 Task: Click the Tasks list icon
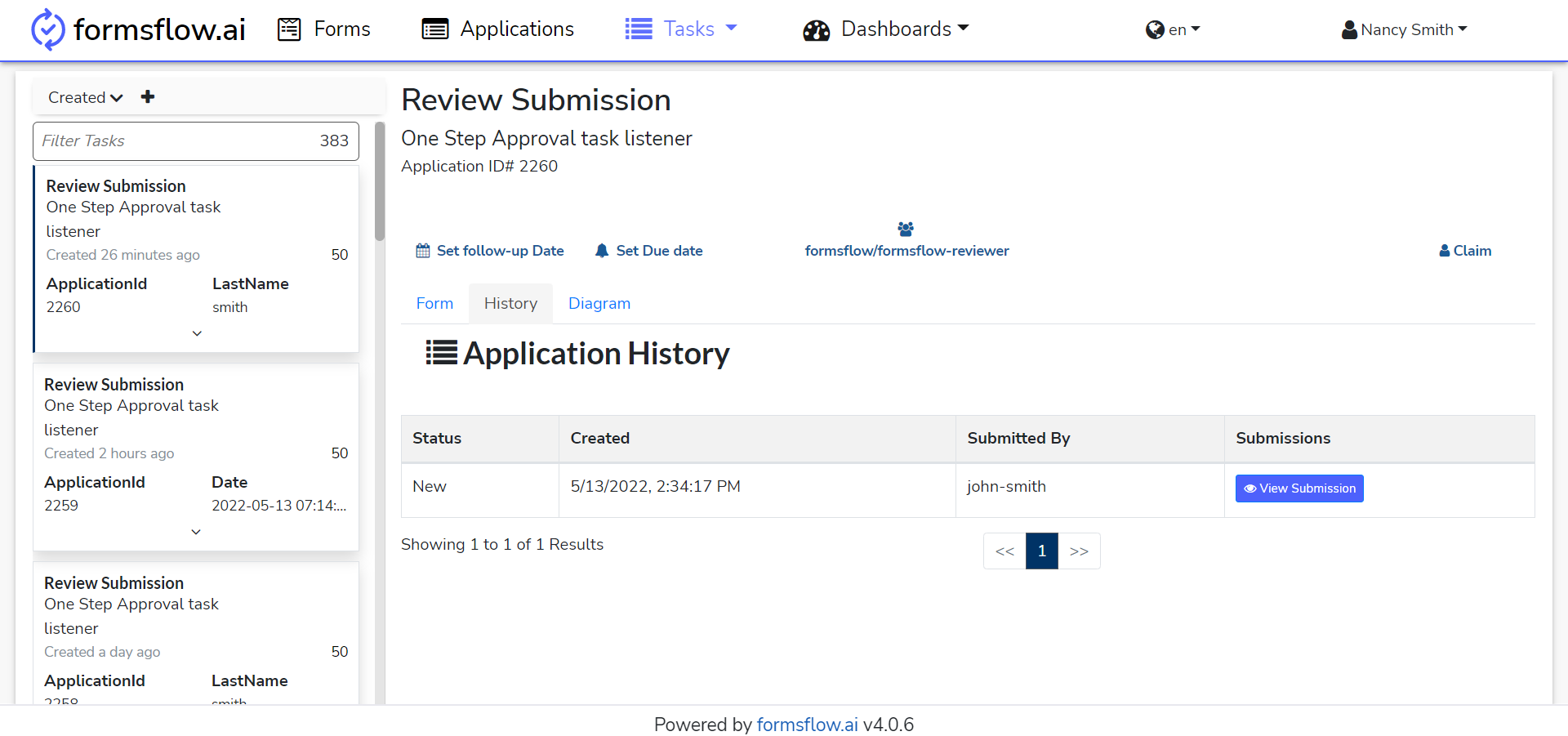pos(639,29)
